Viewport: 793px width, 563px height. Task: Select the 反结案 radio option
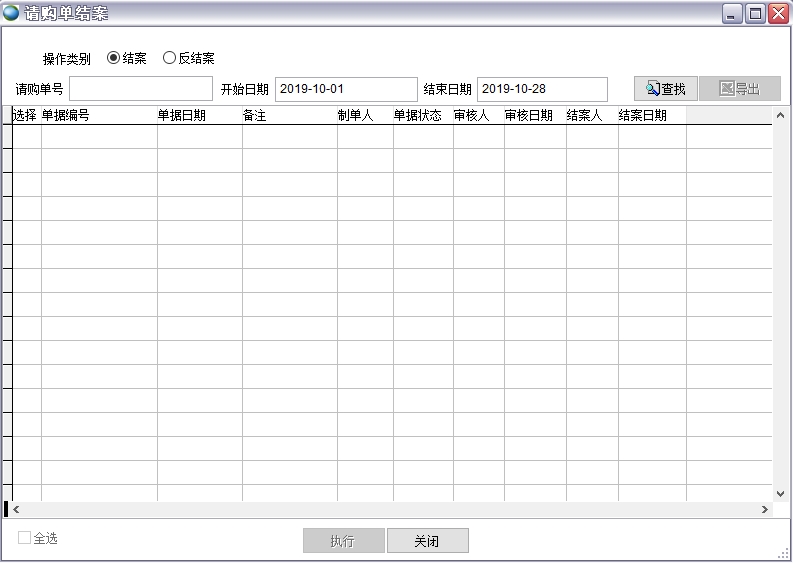pos(169,58)
